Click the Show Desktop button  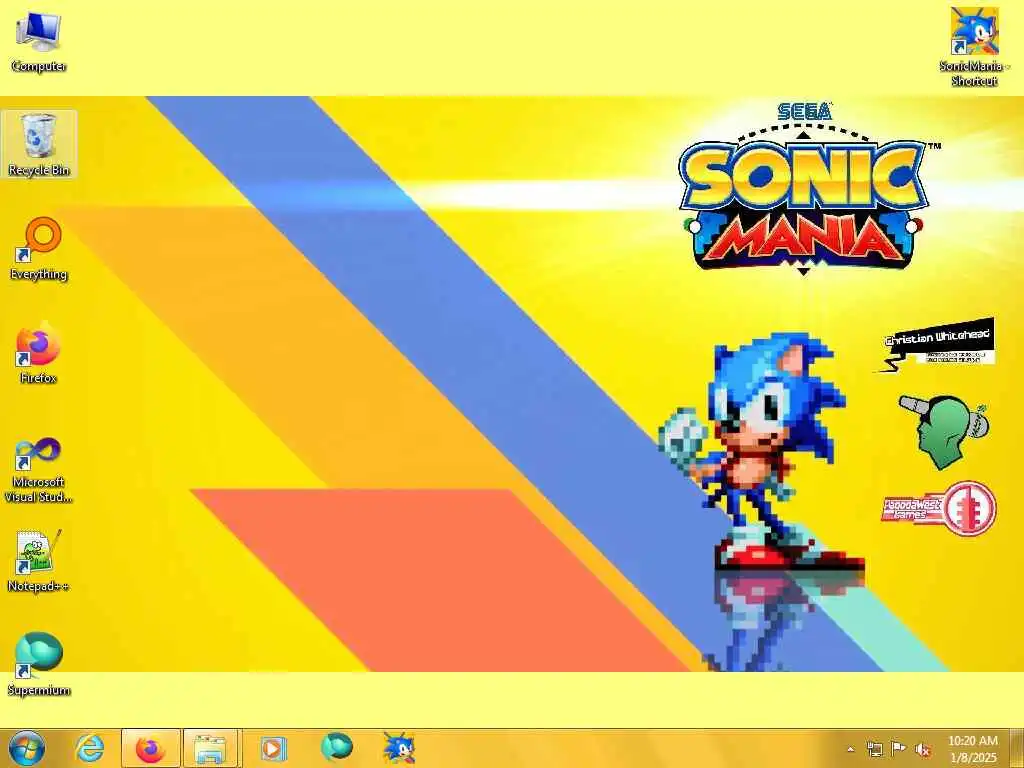[1017, 748]
